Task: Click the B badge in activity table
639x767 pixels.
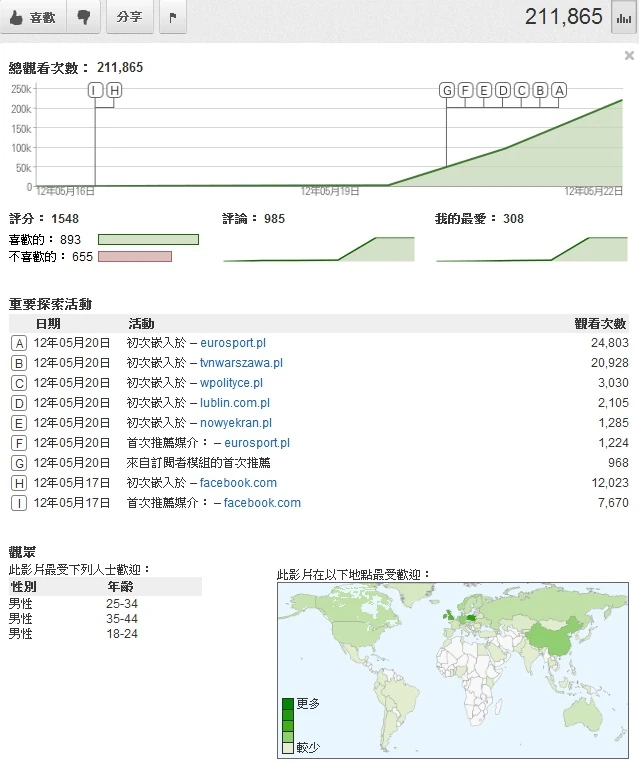Action: point(19,363)
